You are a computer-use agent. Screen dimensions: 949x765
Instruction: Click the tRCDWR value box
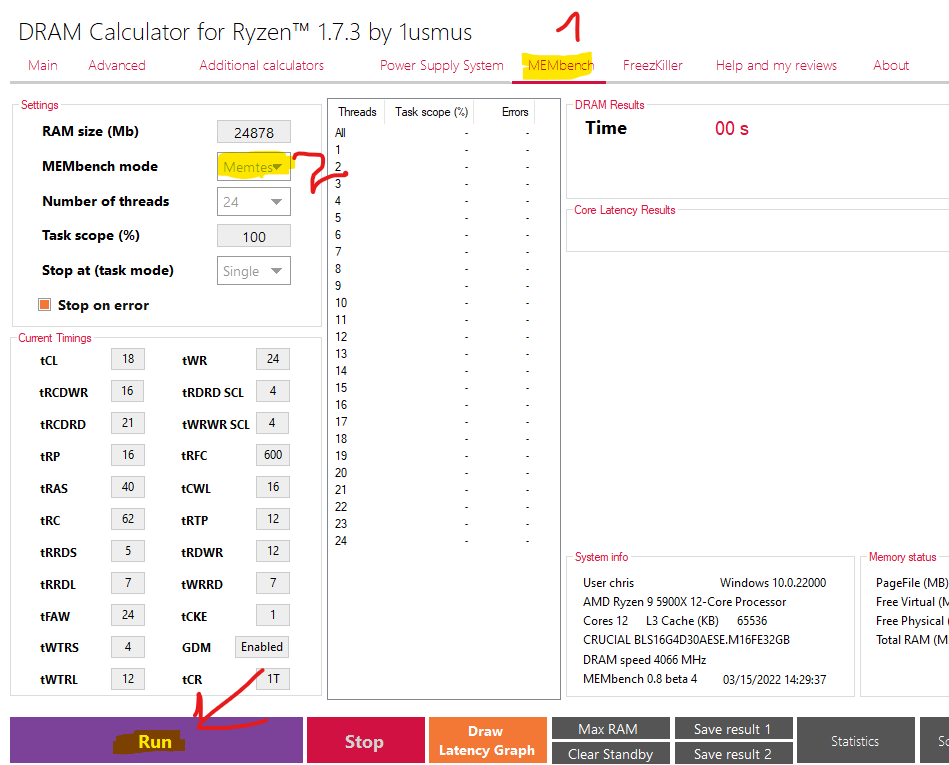click(128, 391)
